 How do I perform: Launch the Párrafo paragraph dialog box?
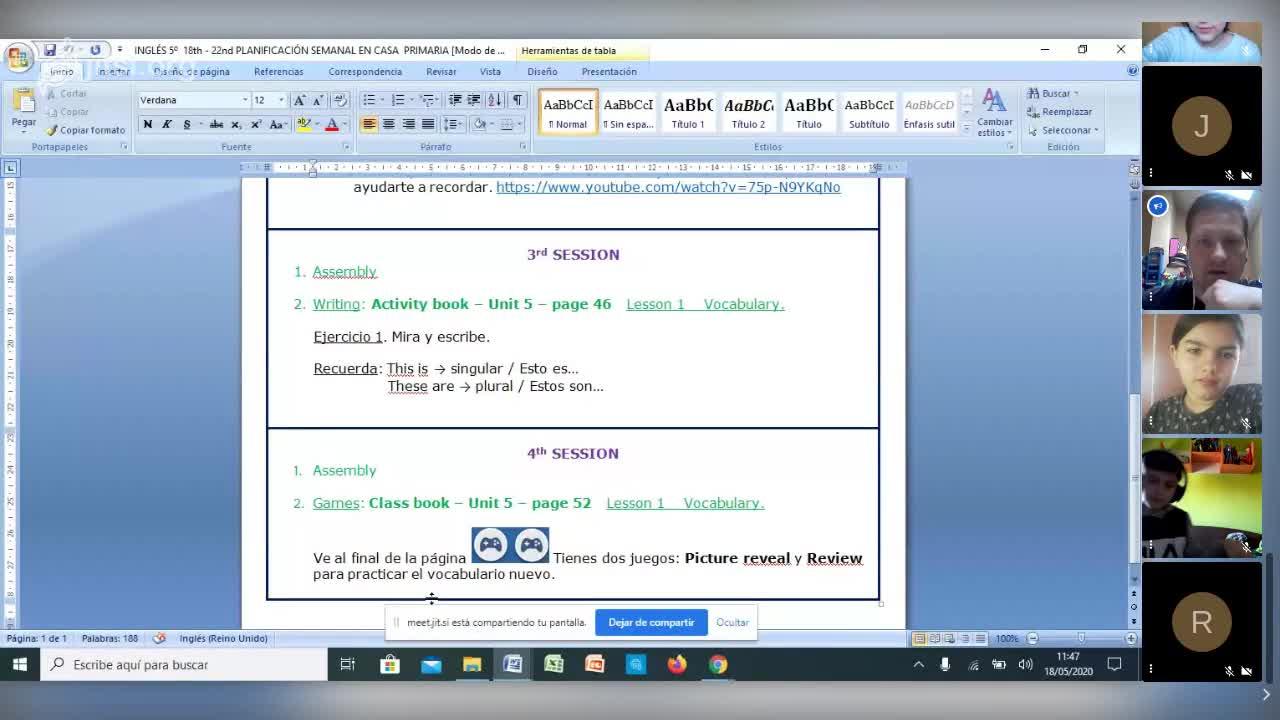pyautogui.click(x=522, y=147)
